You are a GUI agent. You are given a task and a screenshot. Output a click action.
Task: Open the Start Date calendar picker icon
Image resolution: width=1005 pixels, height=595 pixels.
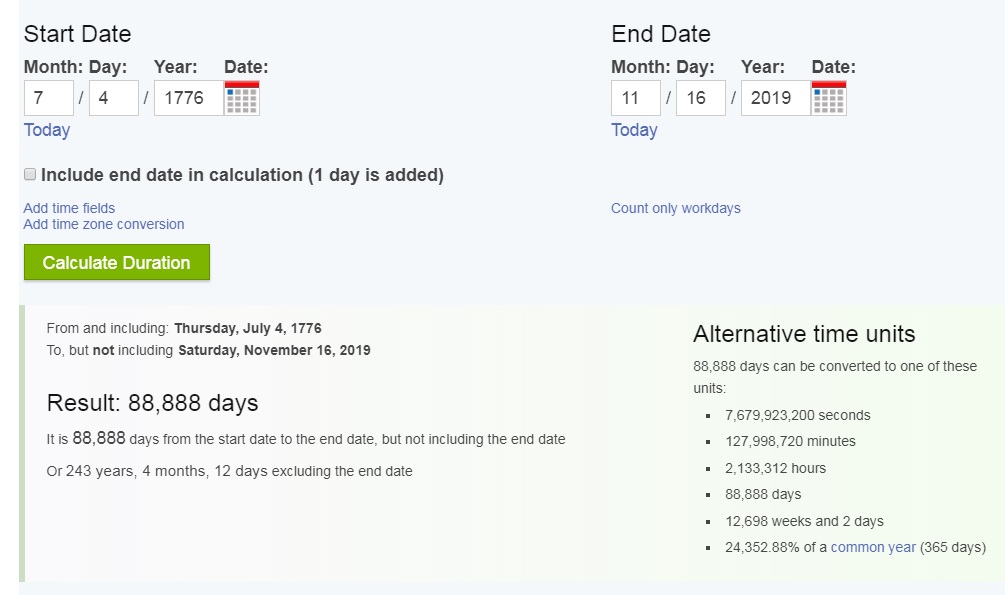click(x=243, y=98)
